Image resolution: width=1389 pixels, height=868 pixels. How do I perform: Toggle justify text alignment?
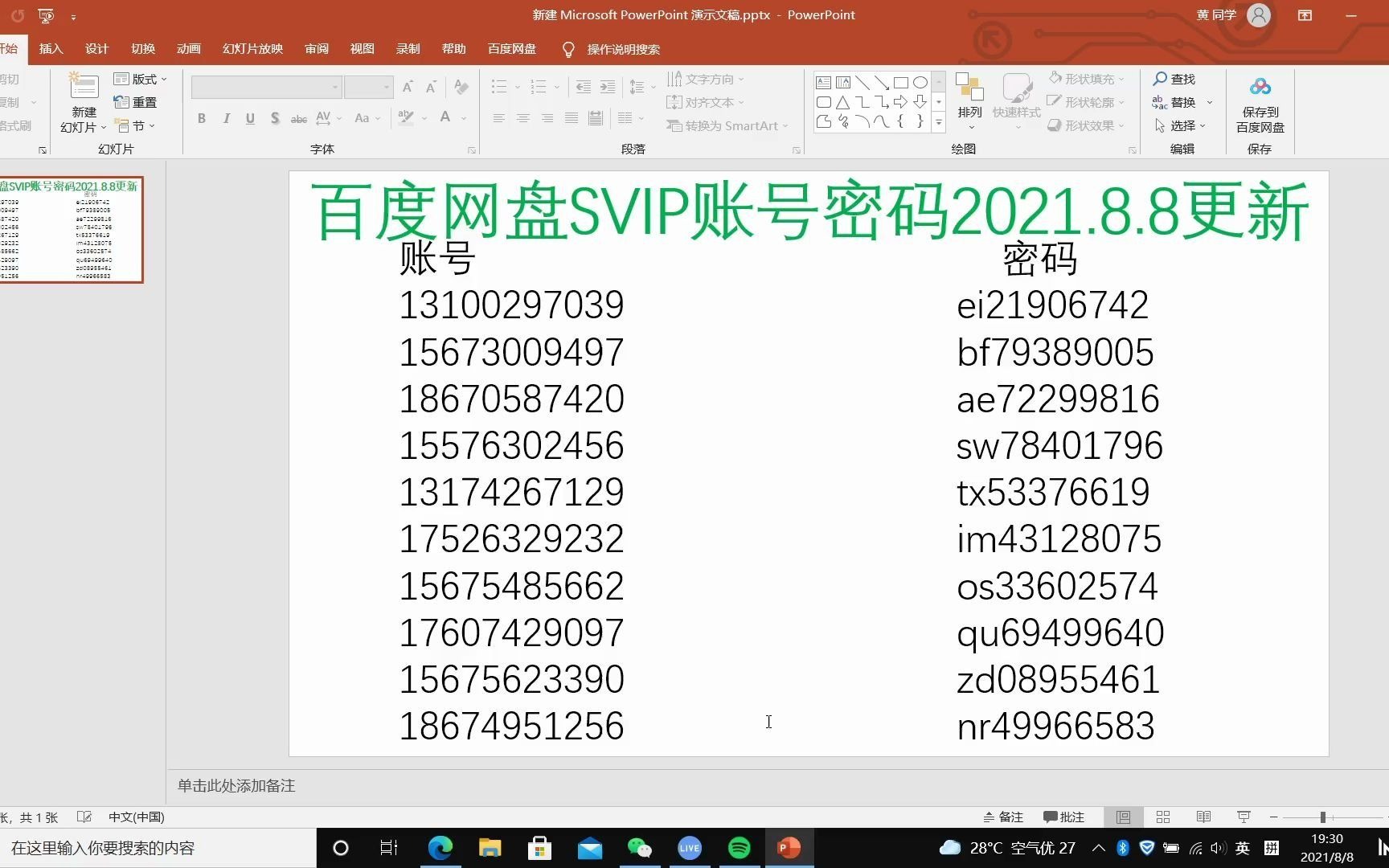coord(572,118)
